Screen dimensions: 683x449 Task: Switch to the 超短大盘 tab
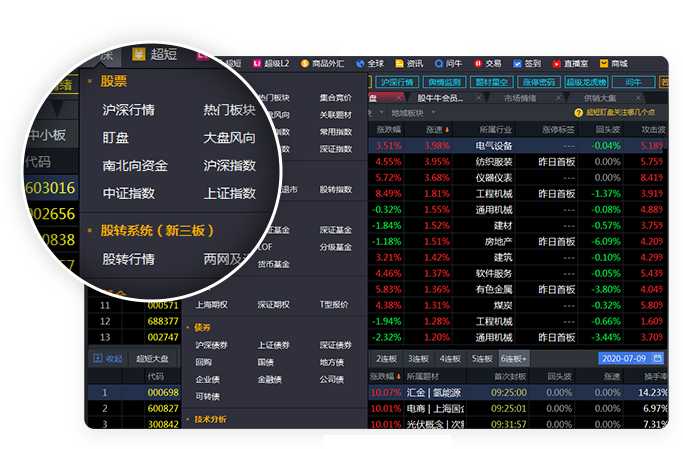click(x=152, y=358)
